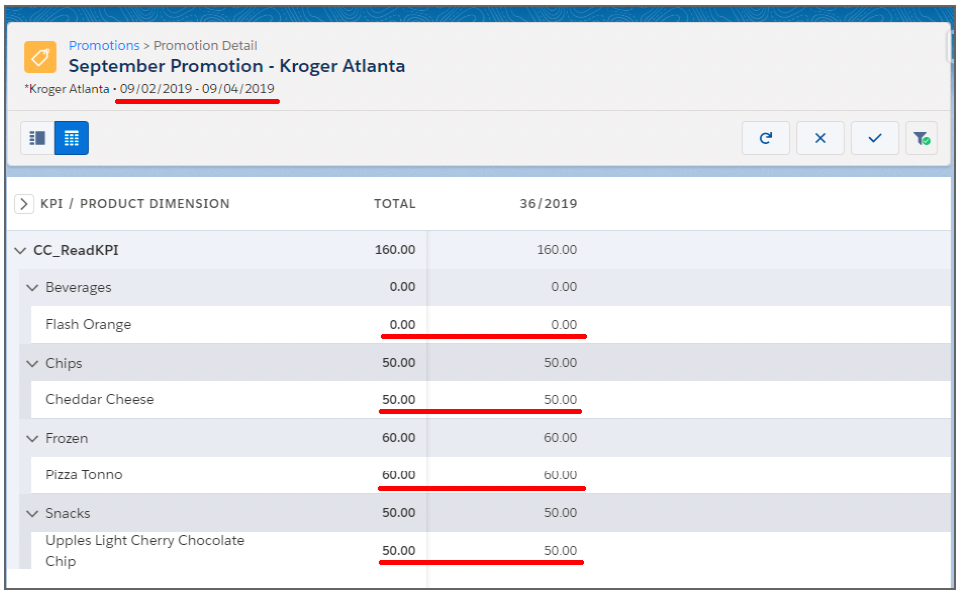Click the checkmark save icon button
959x595 pixels.
pyautogui.click(x=875, y=138)
